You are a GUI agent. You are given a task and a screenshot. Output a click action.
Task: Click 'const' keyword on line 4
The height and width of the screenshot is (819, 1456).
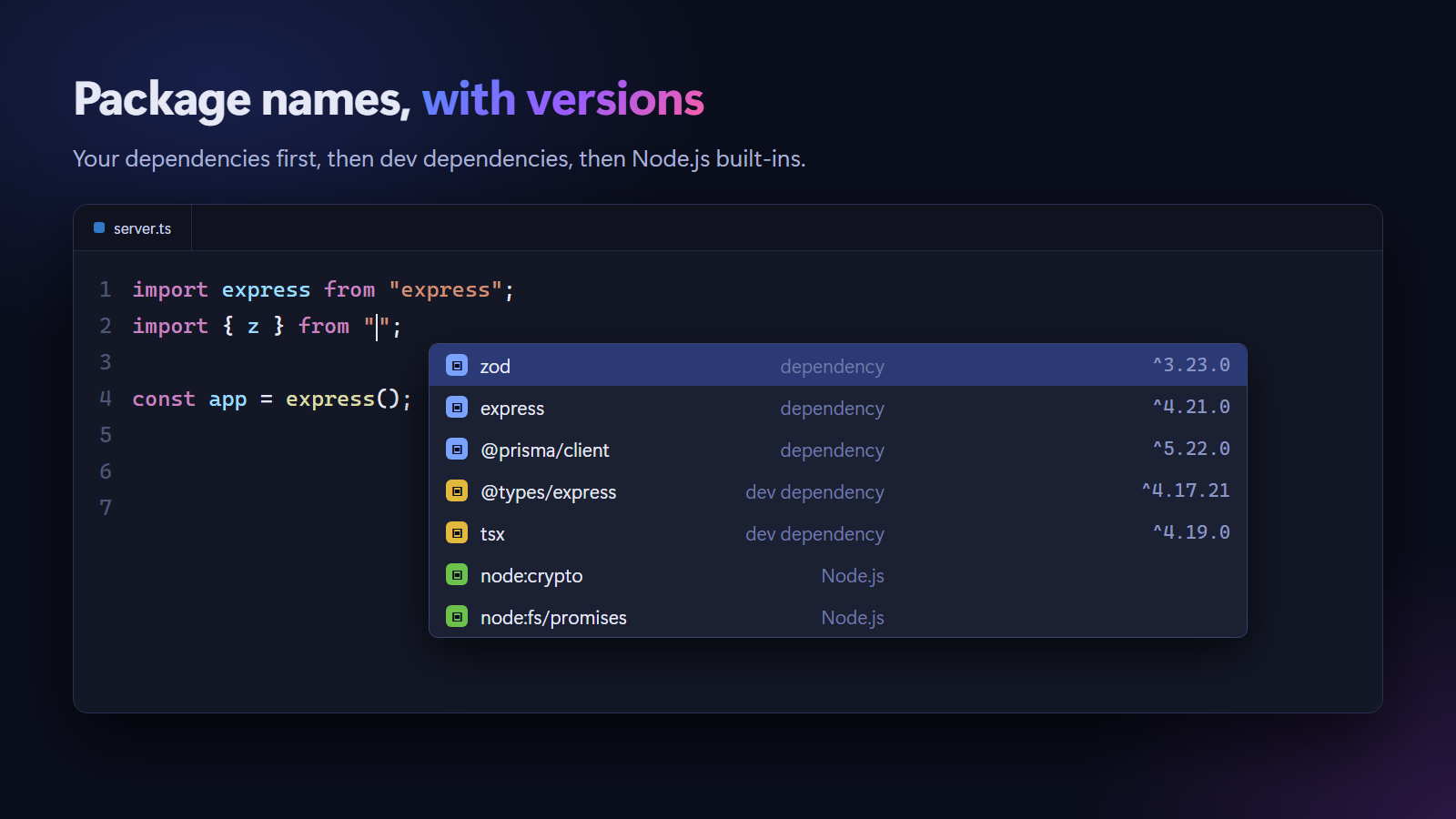pos(164,399)
